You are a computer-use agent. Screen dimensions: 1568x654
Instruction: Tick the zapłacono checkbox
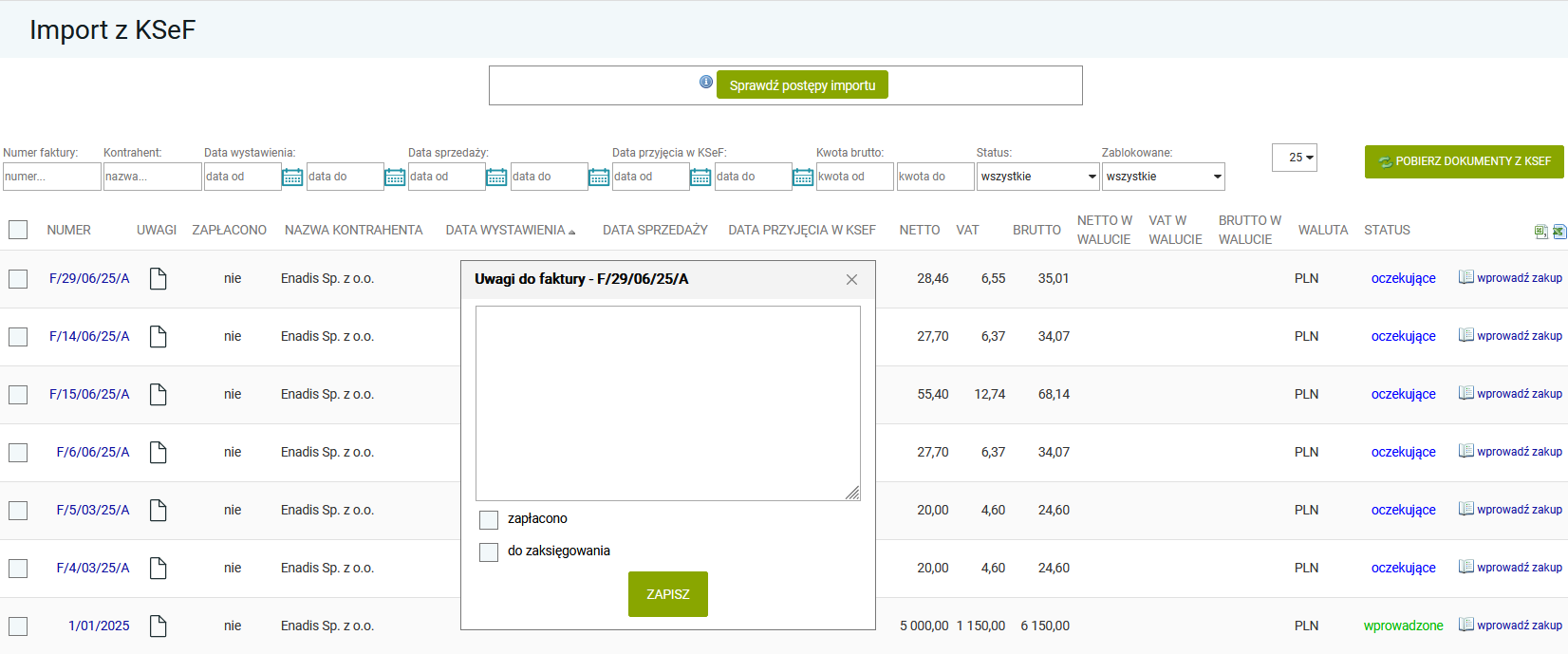click(489, 519)
